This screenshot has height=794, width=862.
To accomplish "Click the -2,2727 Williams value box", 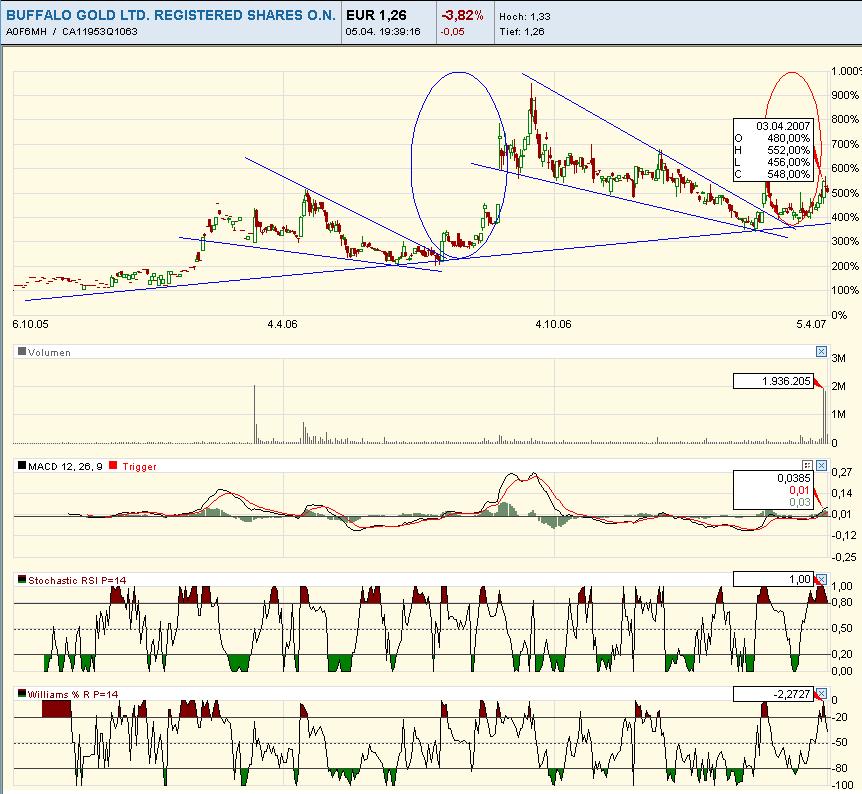I will click(773, 694).
